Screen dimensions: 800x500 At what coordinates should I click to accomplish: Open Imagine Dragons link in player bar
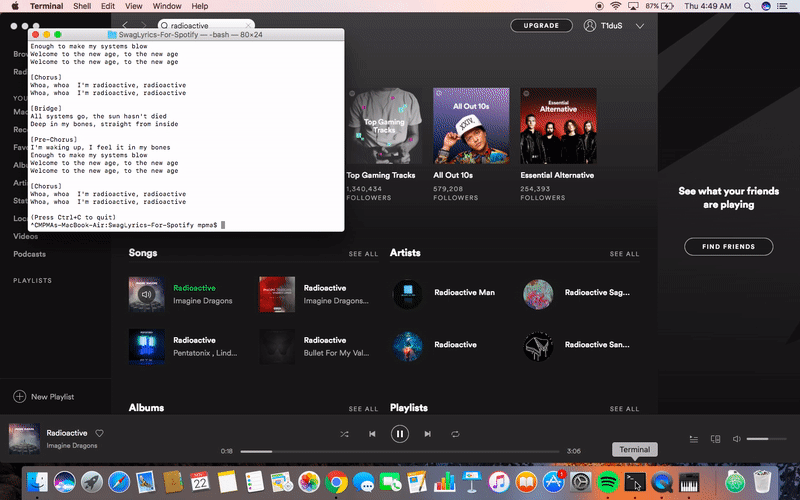[71, 445]
